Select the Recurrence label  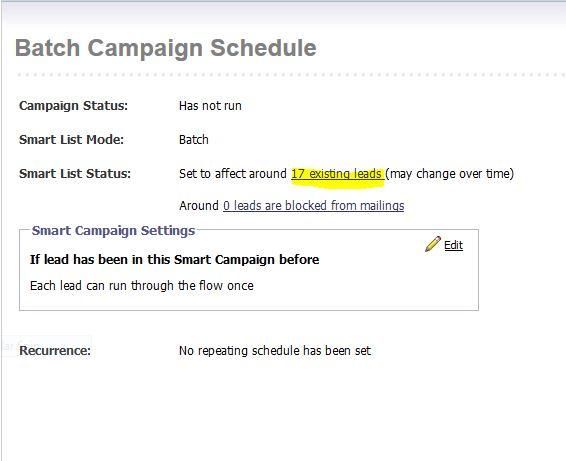55,351
